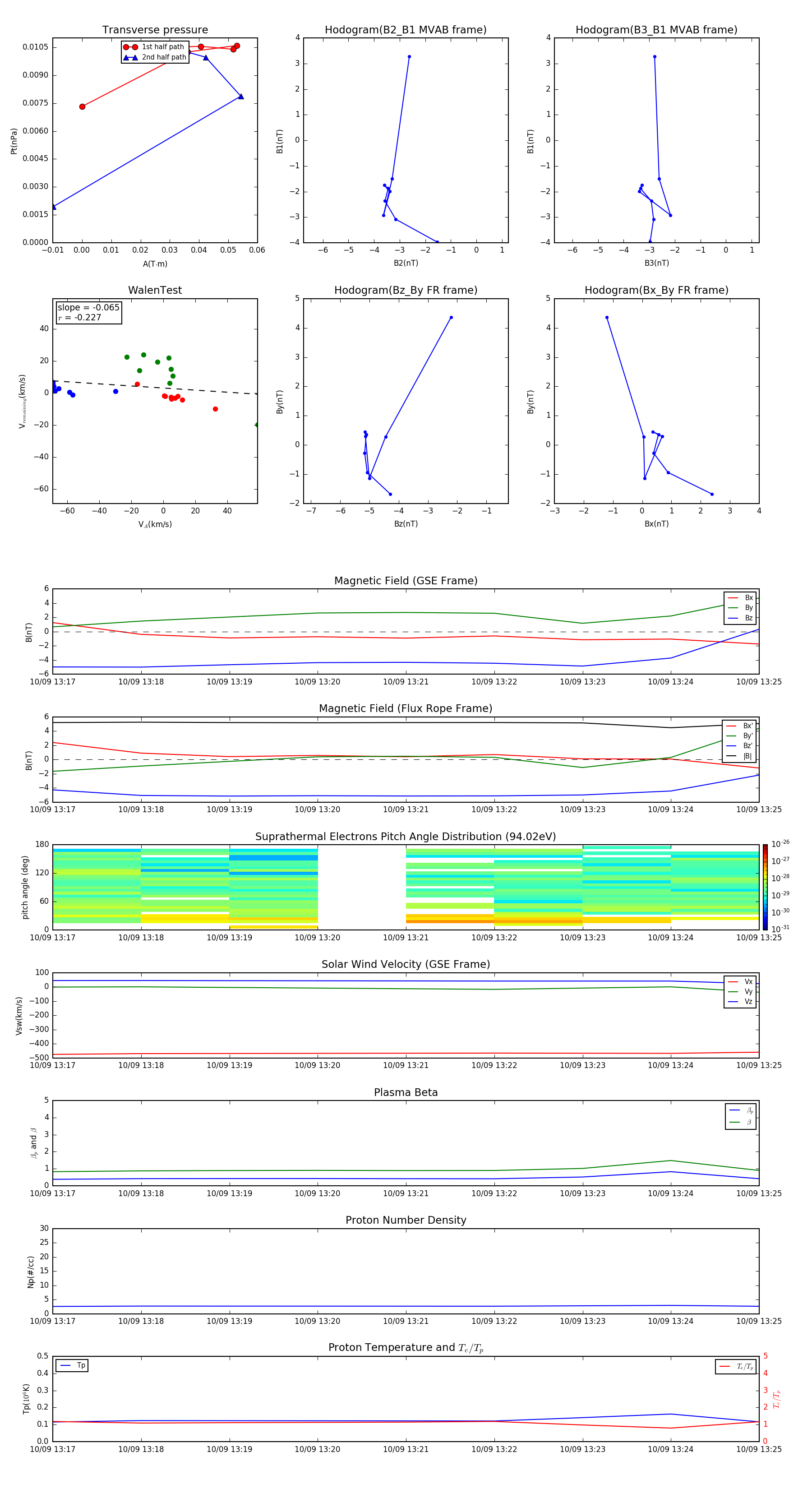The width and height of the screenshot is (812, 1489).
Task: Click the 'V_A(km/s)' x-axis label
Action: [155, 525]
